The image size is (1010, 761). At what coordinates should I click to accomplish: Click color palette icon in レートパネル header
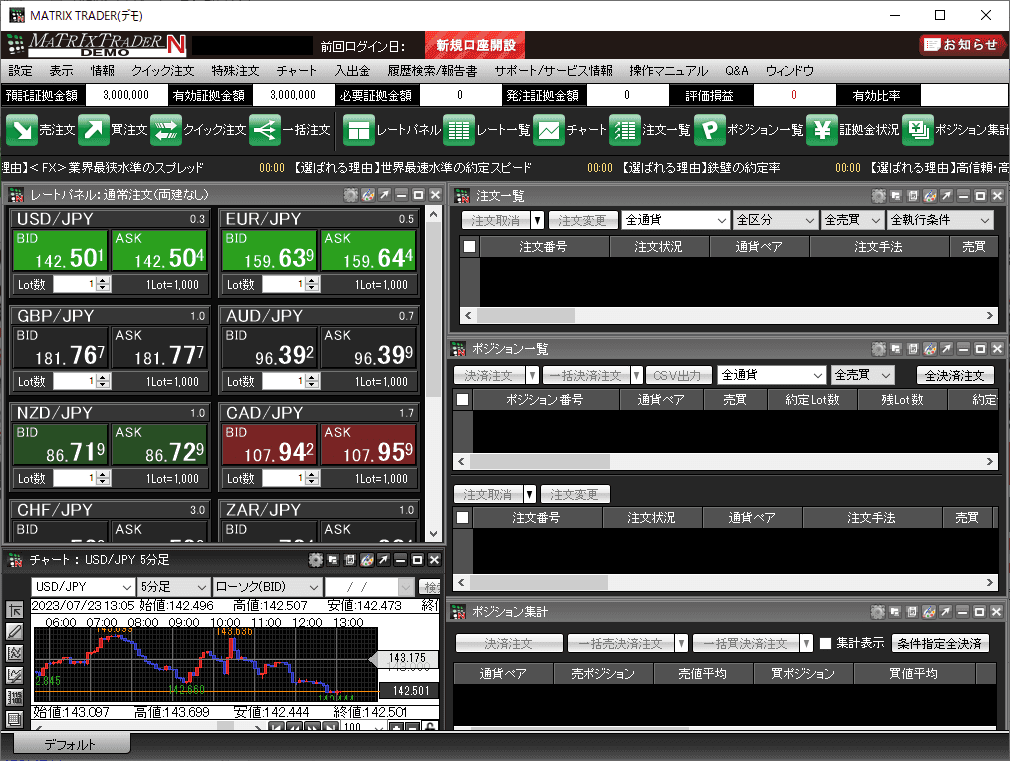(x=368, y=195)
